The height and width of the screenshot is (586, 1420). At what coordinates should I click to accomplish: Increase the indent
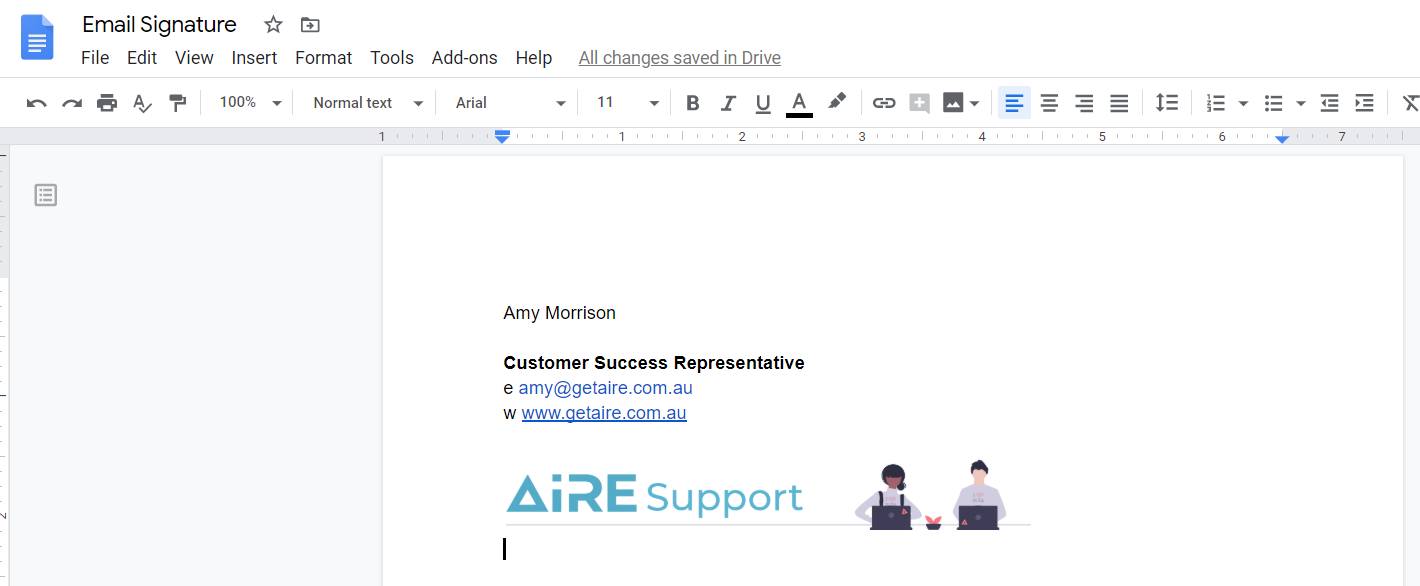(x=1364, y=102)
